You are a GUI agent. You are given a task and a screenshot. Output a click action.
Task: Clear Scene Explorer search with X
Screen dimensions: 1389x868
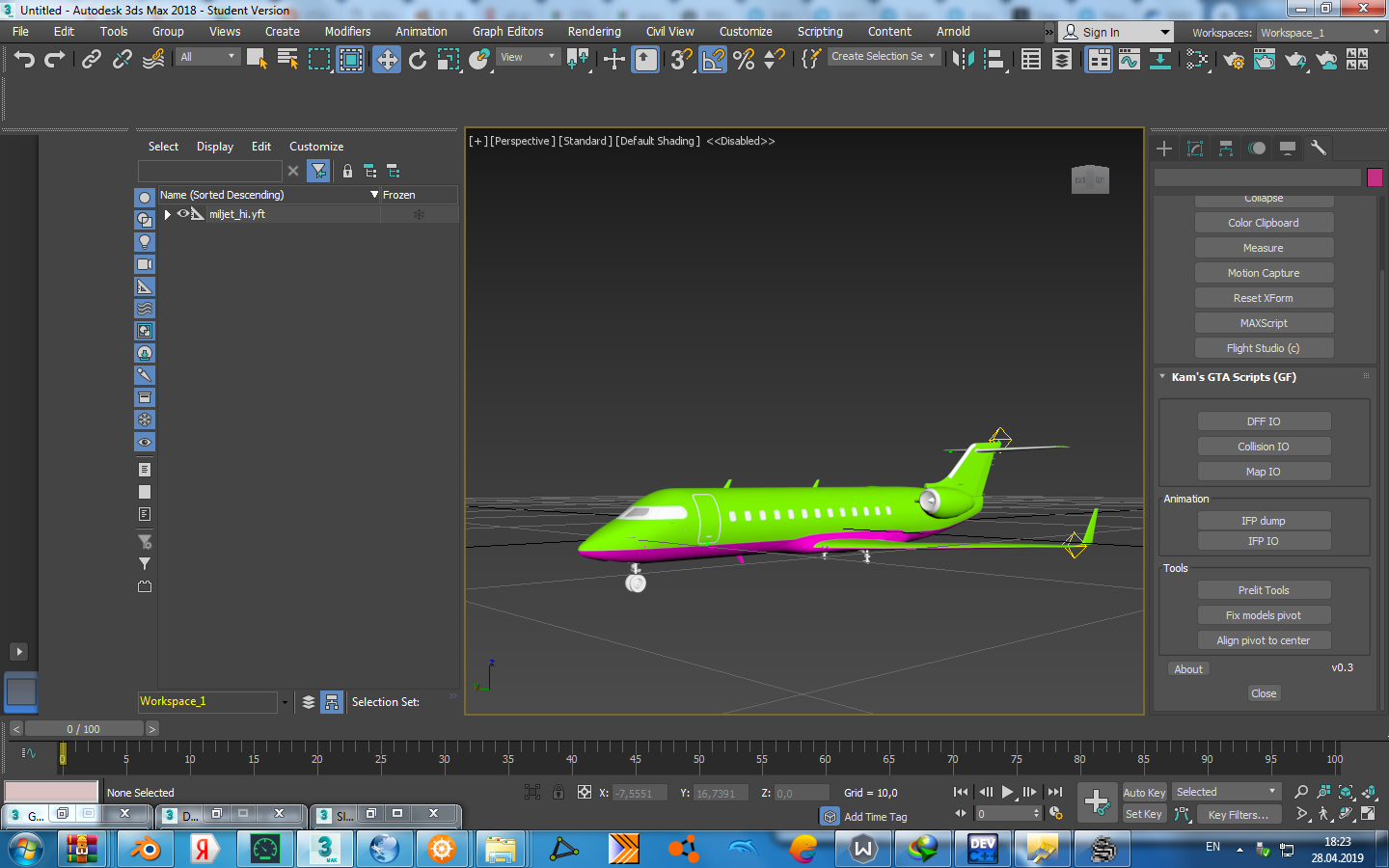(293, 171)
